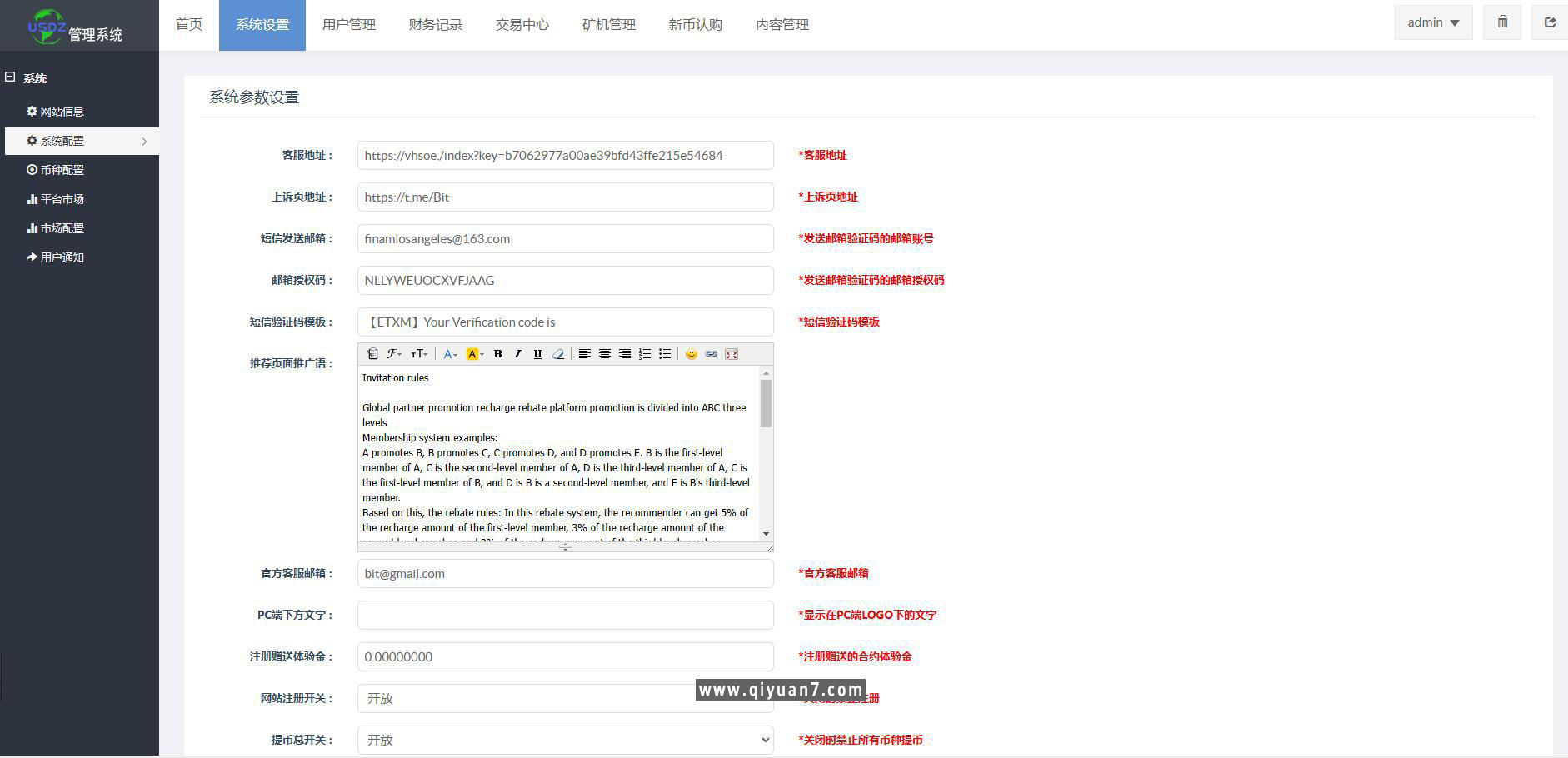1568x758 pixels.
Task: Click the insert hyperlink chain icon
Action: pos(711,354)
